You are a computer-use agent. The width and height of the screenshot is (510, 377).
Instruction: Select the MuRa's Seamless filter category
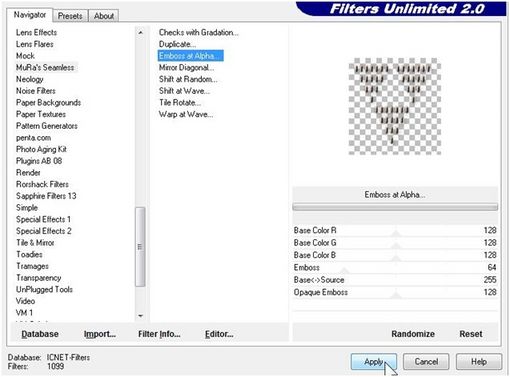45,67
